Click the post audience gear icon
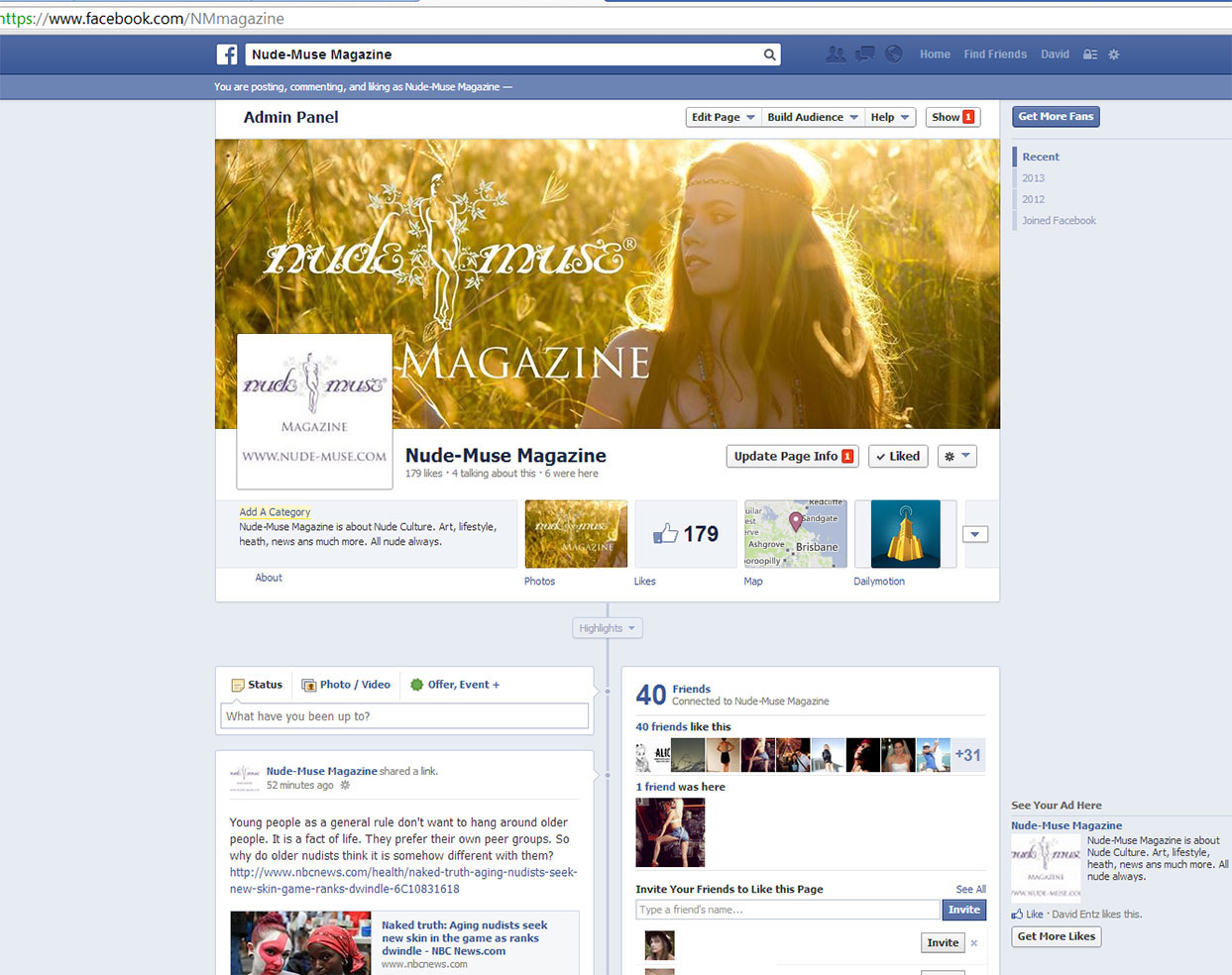This screenshot has width=1232, height=975. tap(345, 786)
